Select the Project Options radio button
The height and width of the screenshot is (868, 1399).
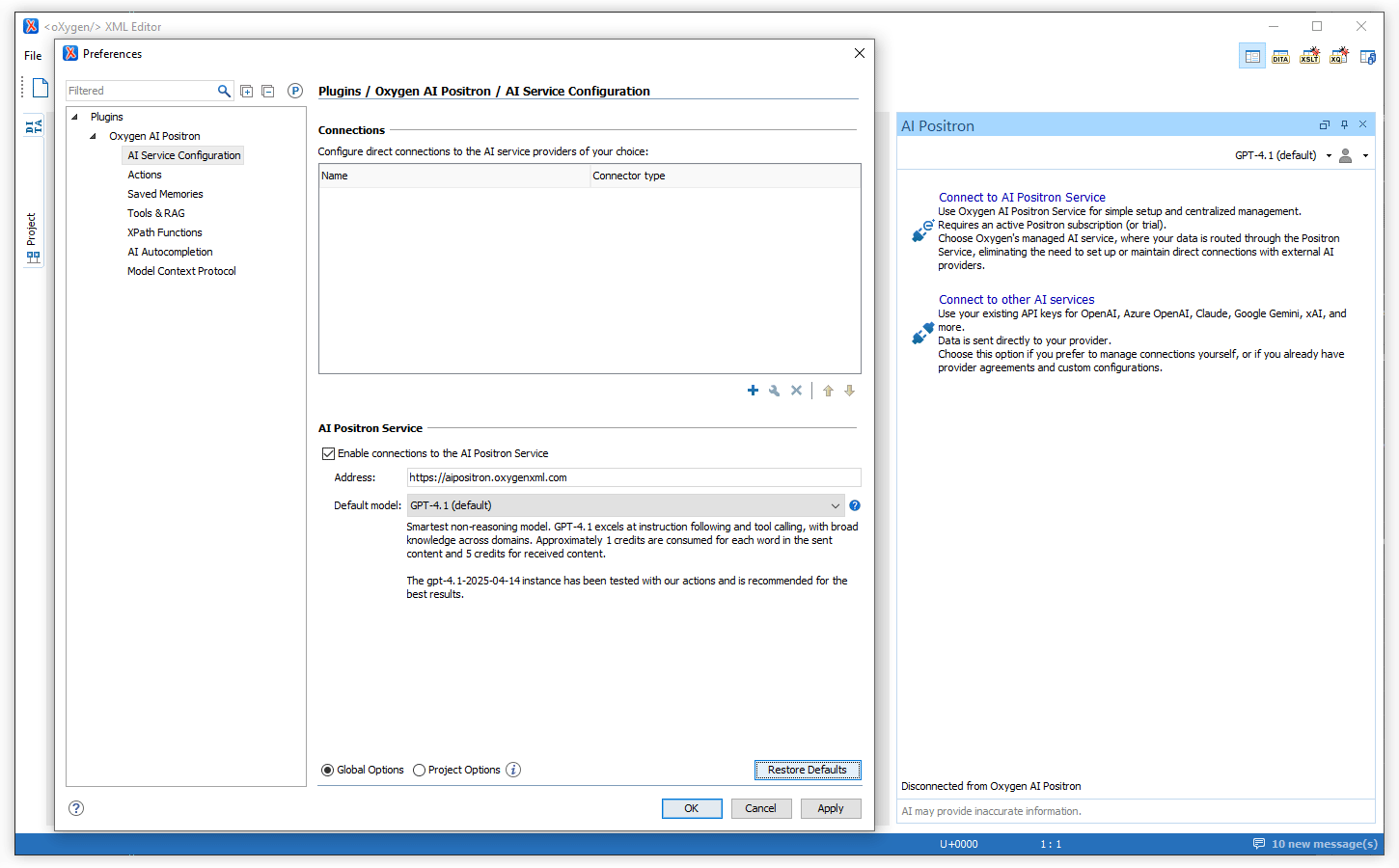[419, 770]
